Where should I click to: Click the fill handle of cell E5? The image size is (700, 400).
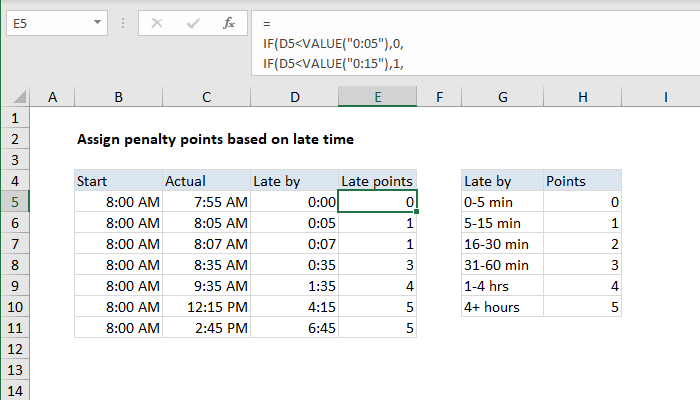(x=417, y=212)
